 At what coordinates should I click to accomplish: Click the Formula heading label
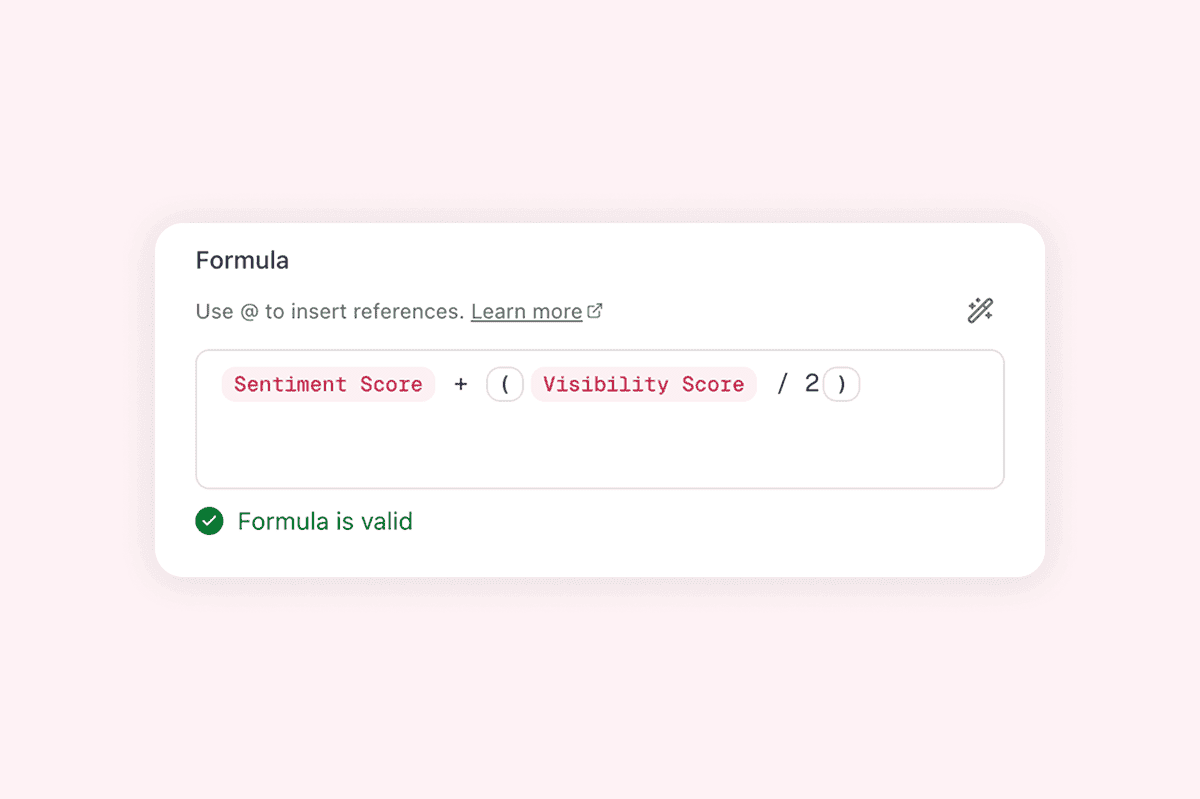(242, 260)
